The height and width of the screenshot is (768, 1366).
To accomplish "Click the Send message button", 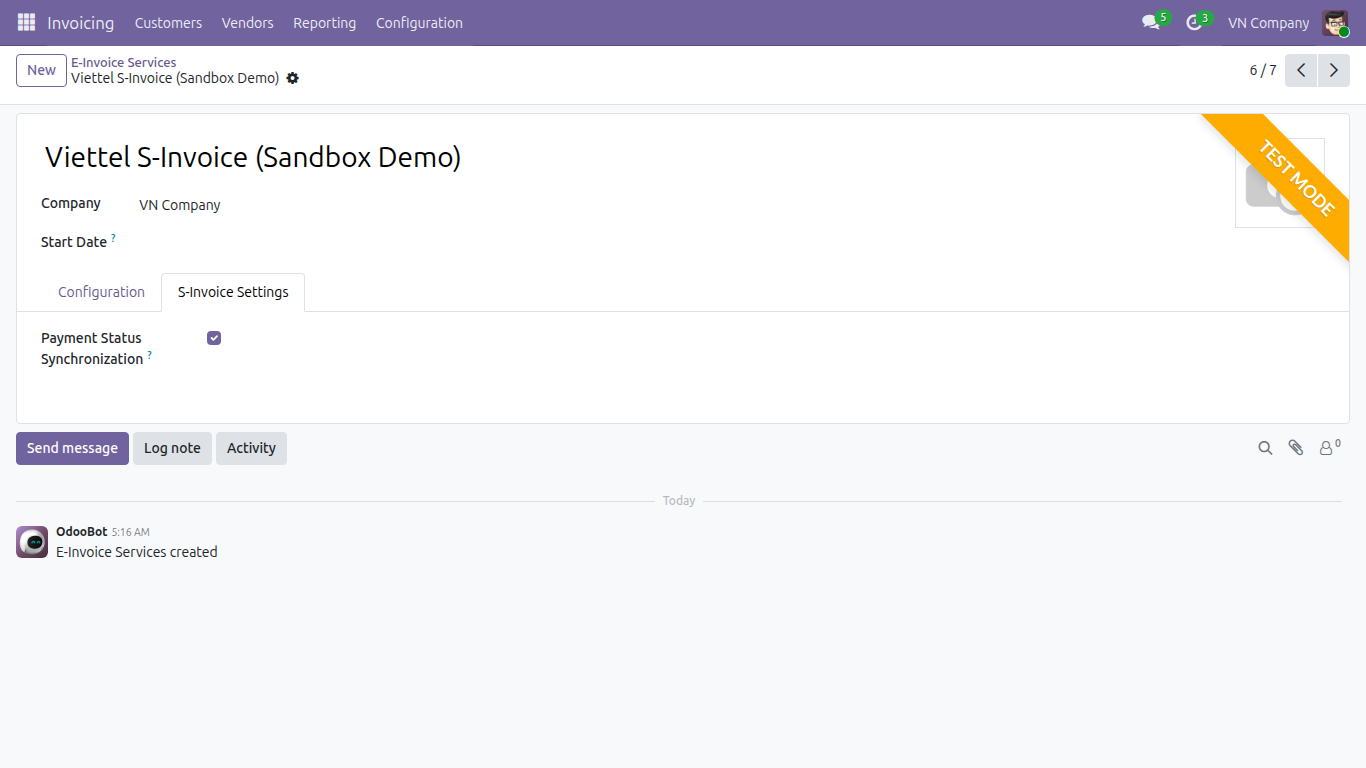I will pos(72,448).
